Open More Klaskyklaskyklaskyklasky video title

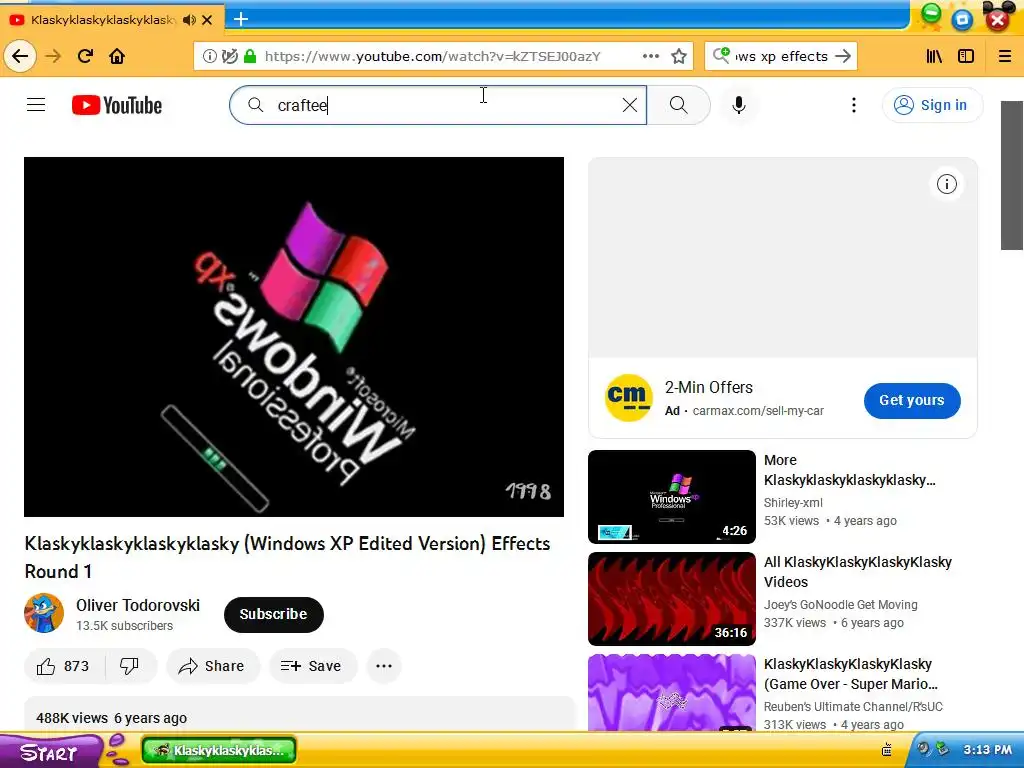[x=850, y=470]
